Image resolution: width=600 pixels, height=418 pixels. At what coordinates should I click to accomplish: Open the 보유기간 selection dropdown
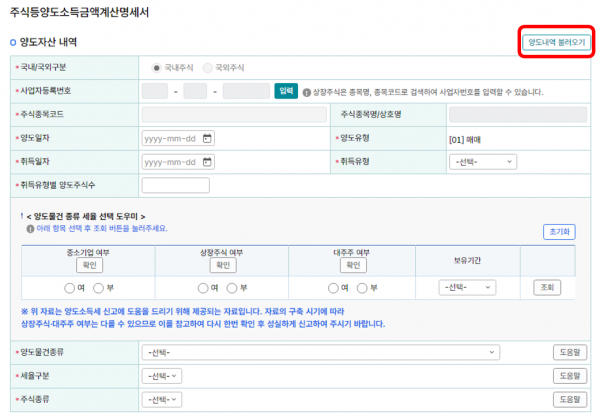468,288
